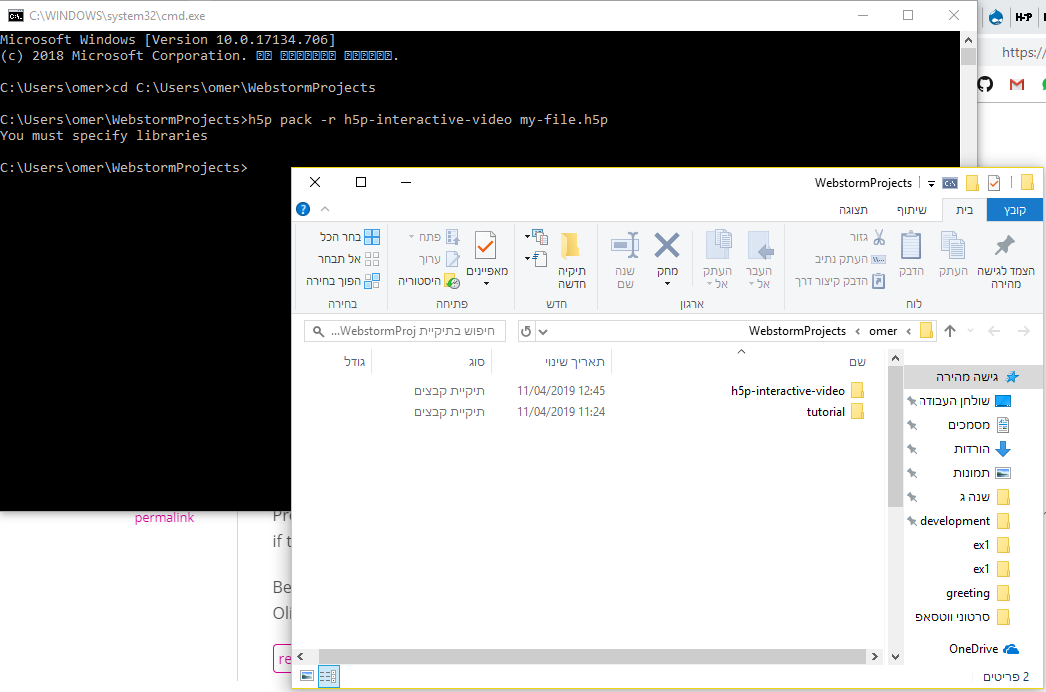The image size is (1046, 692).
Task: Click WebstormProjects in the address breadcrumb
Action: tap(797, 331)
